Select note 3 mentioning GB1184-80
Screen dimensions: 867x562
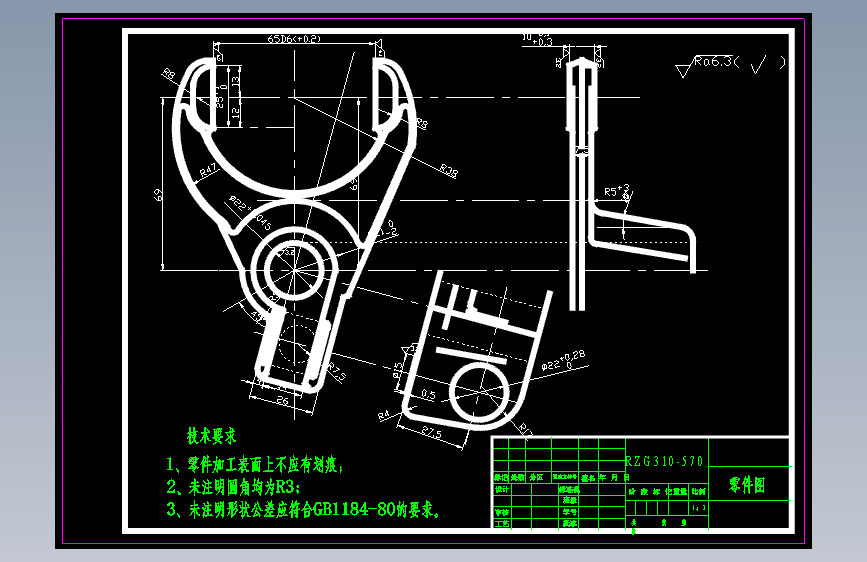point(304,509)
